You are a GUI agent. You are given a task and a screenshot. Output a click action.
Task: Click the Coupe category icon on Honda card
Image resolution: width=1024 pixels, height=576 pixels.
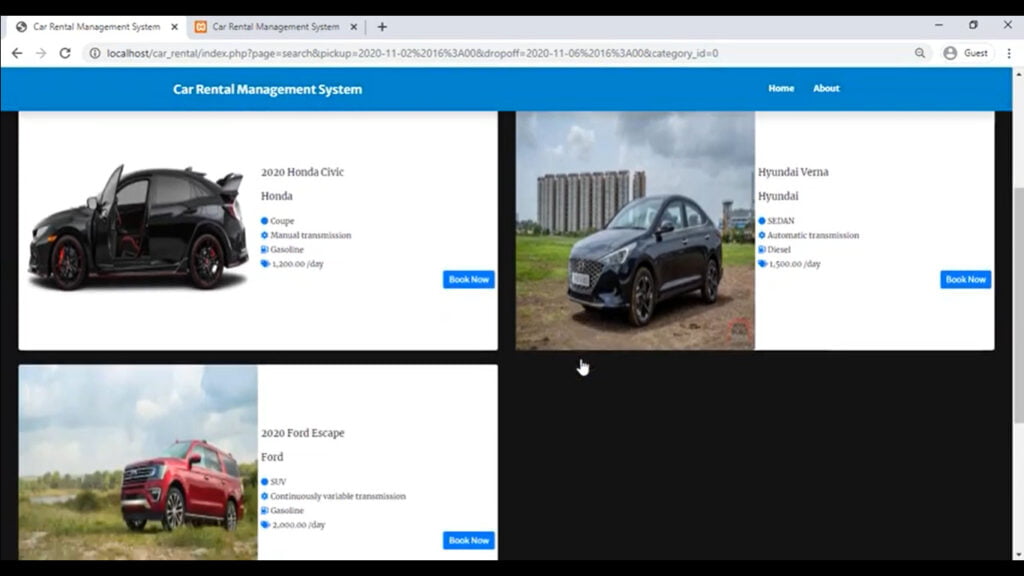[264, 221]
